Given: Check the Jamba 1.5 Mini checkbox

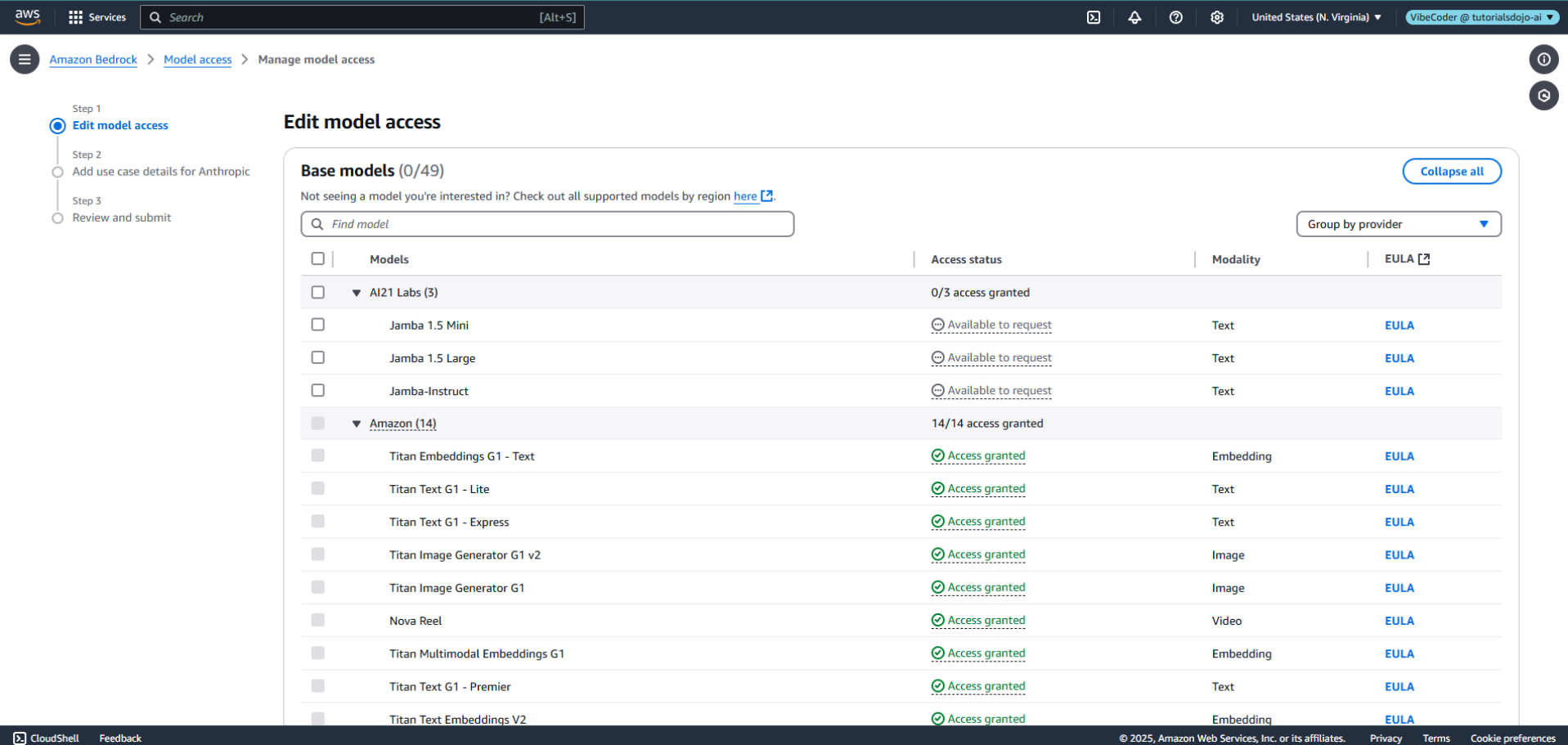Looking at the screenshot, I should [x=318, y=325].
